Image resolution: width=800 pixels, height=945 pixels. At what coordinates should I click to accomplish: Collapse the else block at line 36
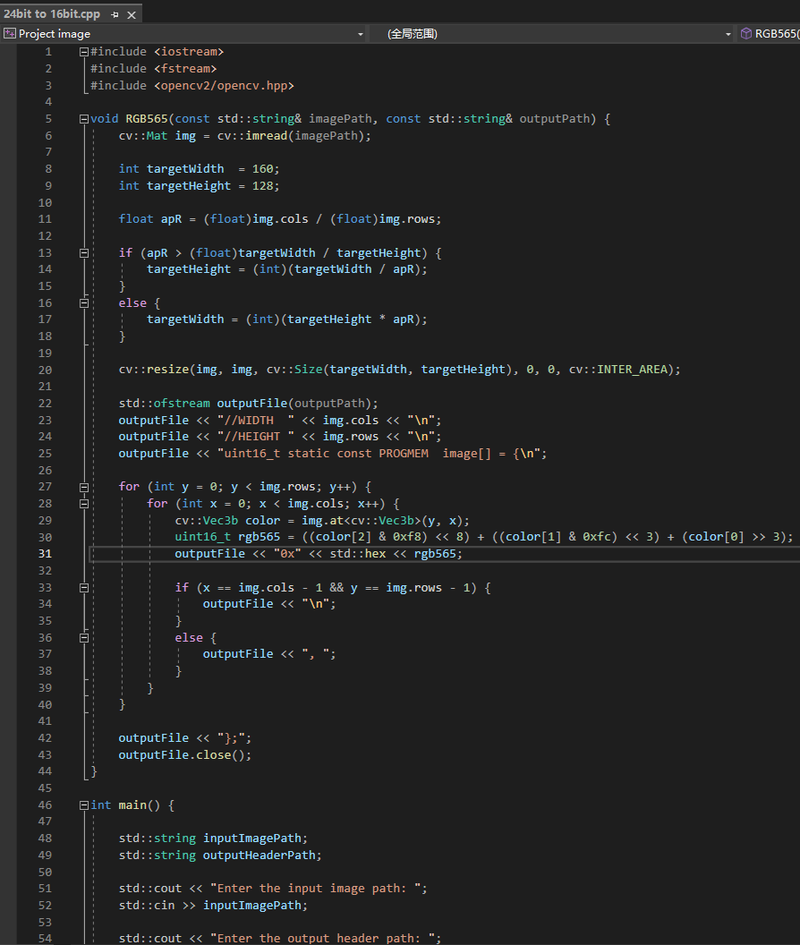84,638
